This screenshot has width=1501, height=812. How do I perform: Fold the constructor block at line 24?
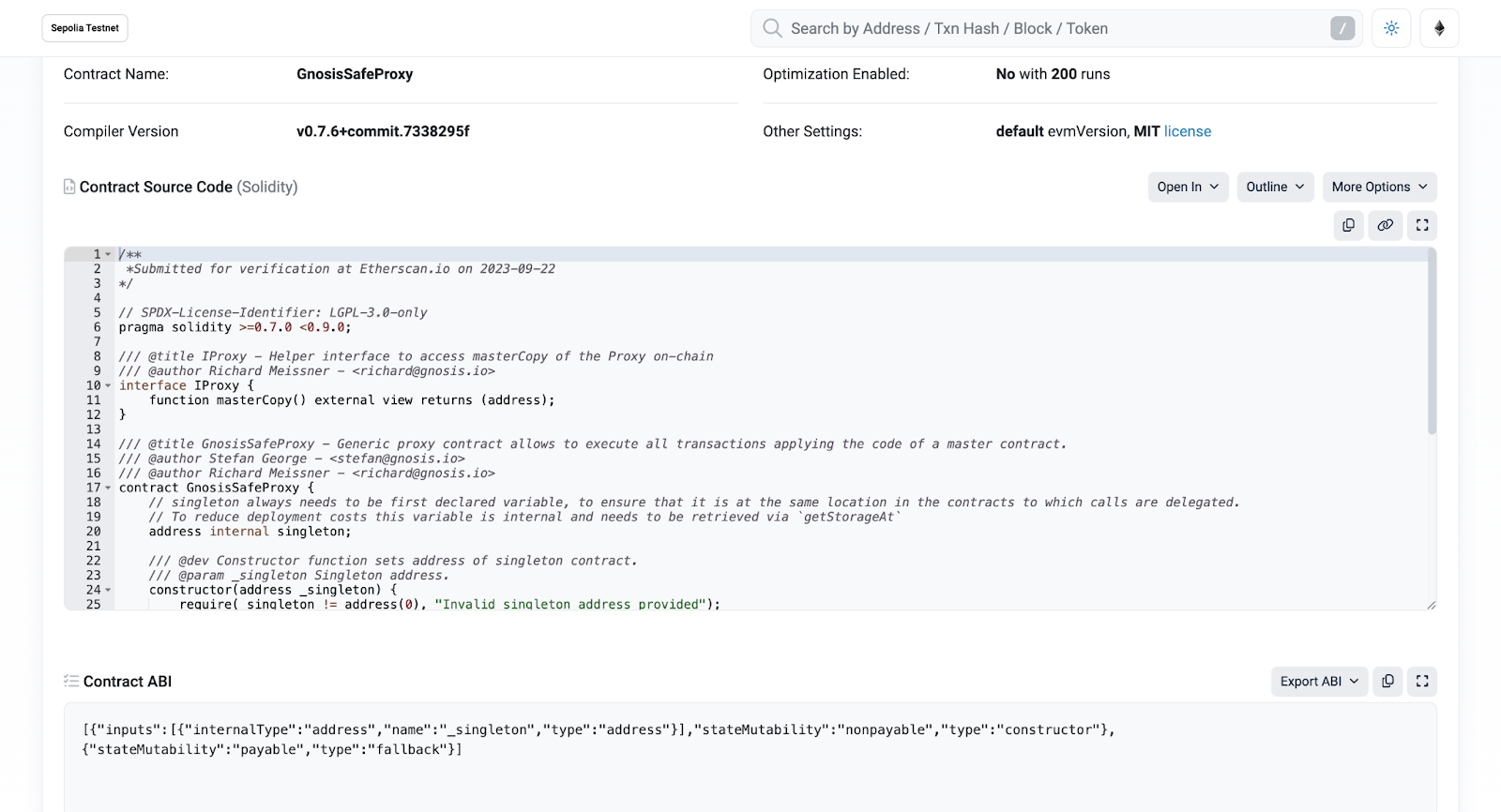click(x=108, y=591)
